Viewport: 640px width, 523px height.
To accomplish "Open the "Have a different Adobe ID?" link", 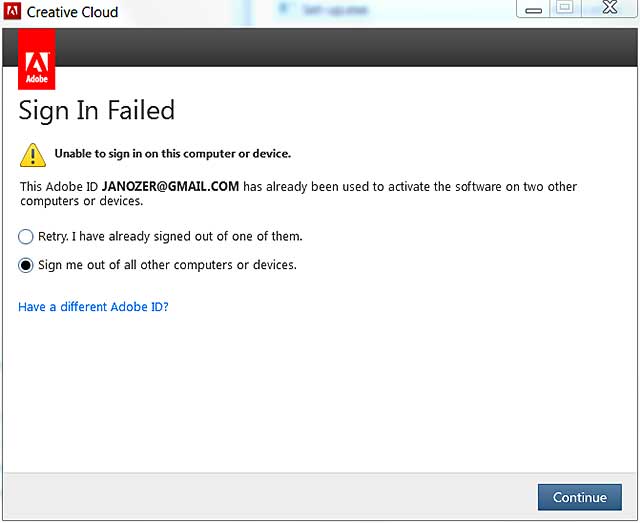I will pos(93,307).
